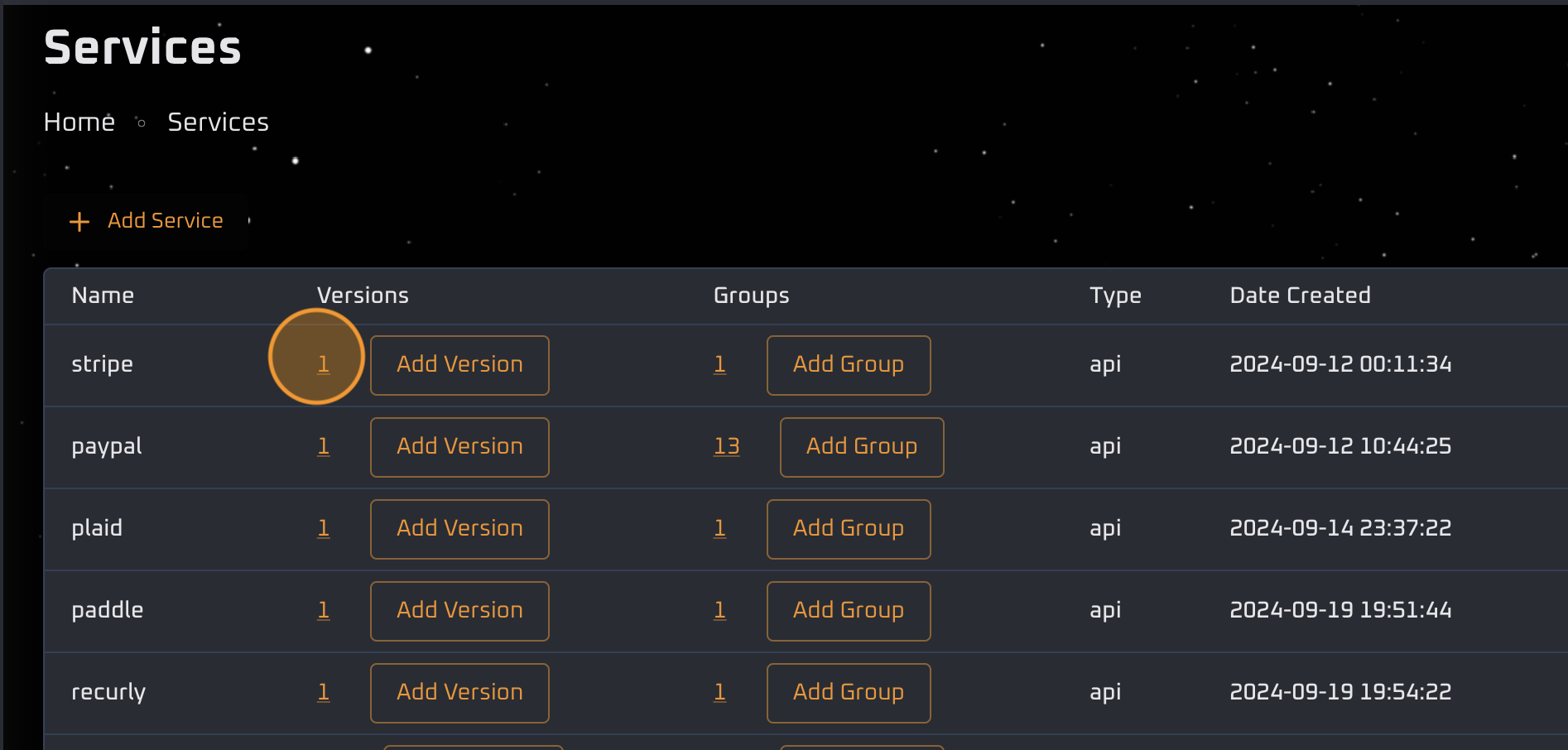The image size is (1568, 750).
Task: Click the api type in paypal row
Action: click(x=1105, y=446)
